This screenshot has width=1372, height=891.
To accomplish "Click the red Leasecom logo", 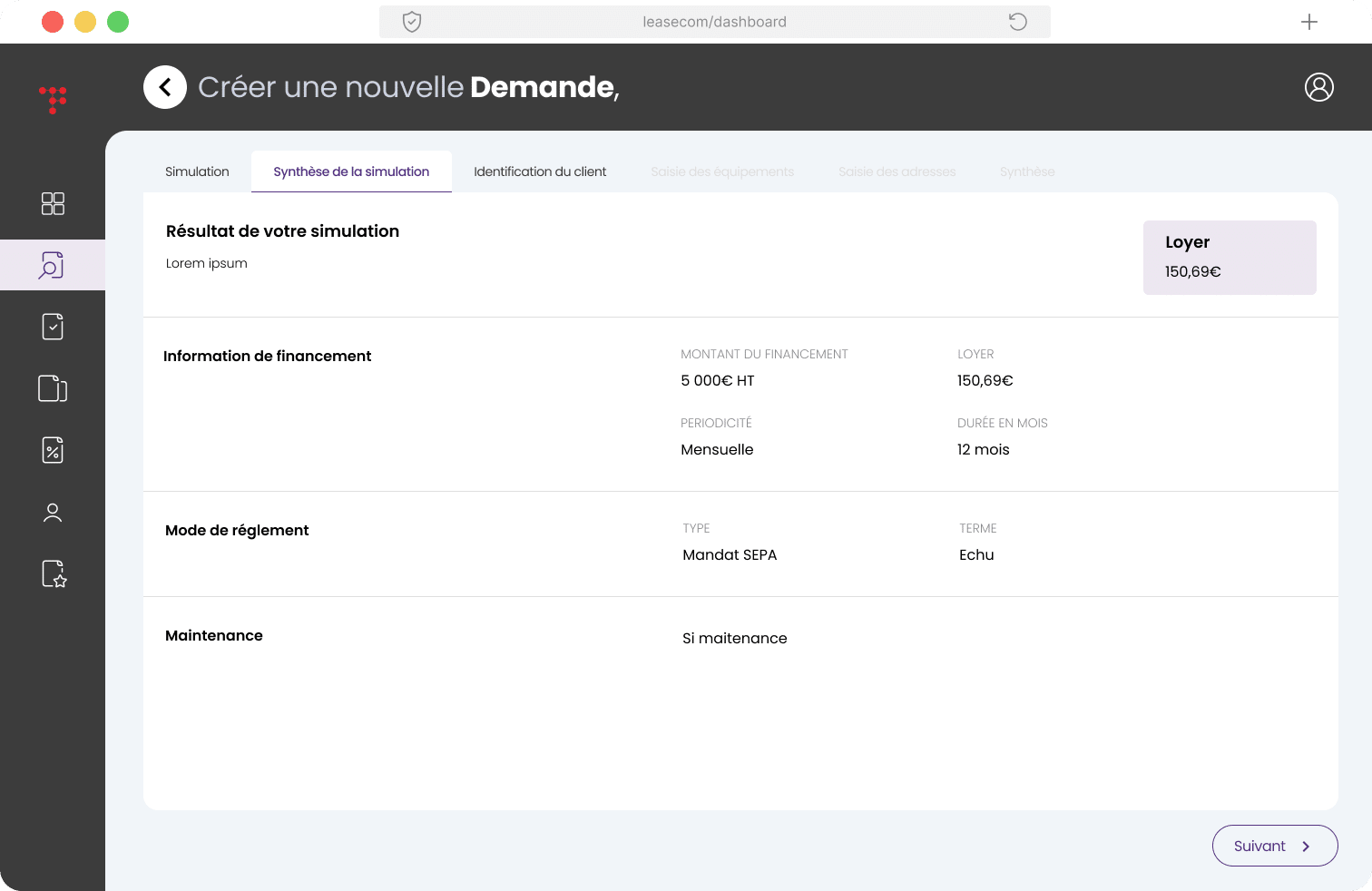I will pyautogui.click(x=53, y=100).
